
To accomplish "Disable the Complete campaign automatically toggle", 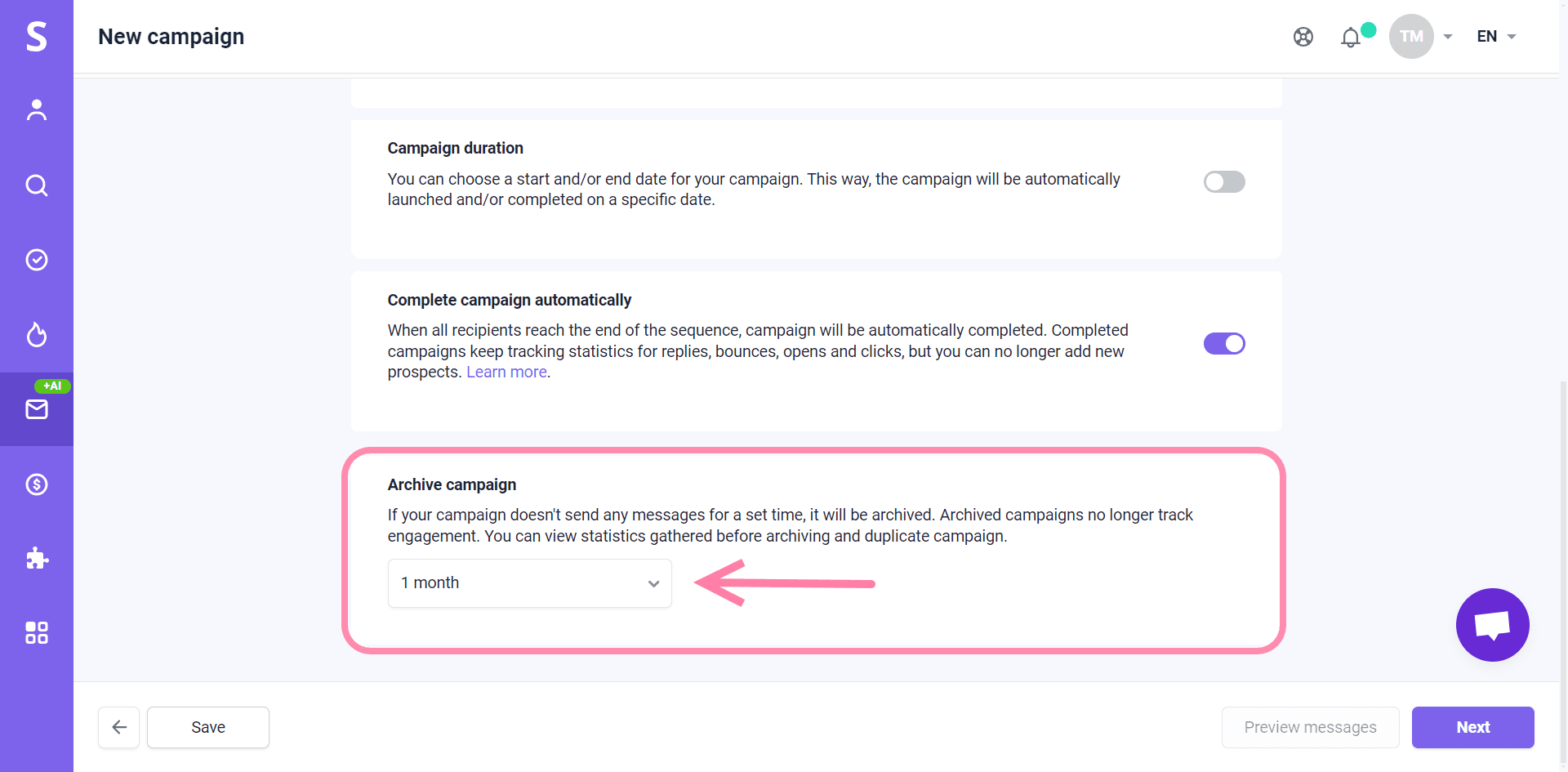I will click(1224, 344).
